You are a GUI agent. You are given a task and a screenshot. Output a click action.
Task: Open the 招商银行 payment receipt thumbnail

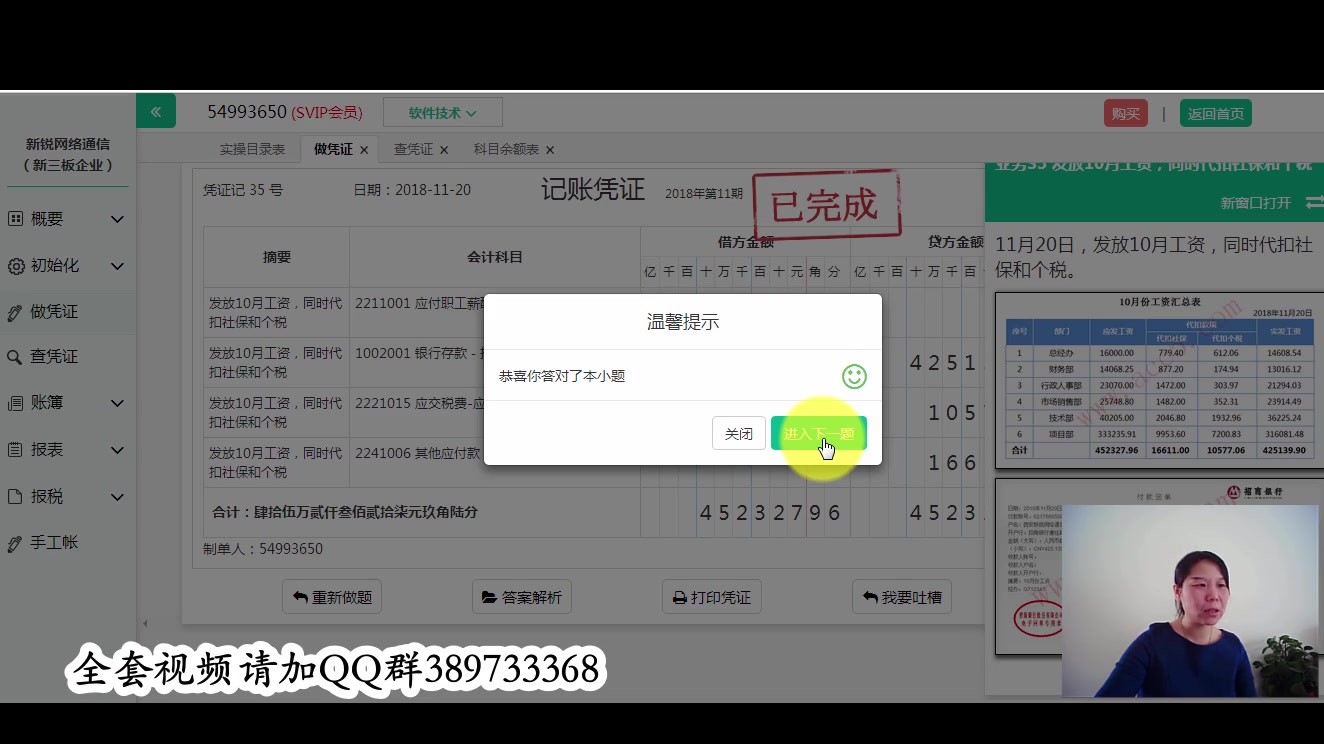[1159, 565]
